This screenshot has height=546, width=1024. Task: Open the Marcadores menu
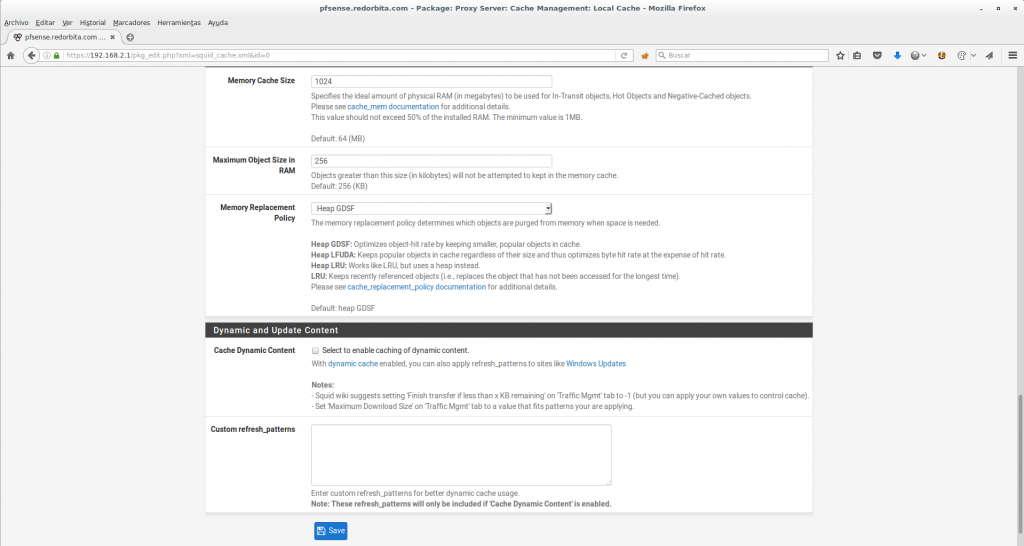[133, 22]
